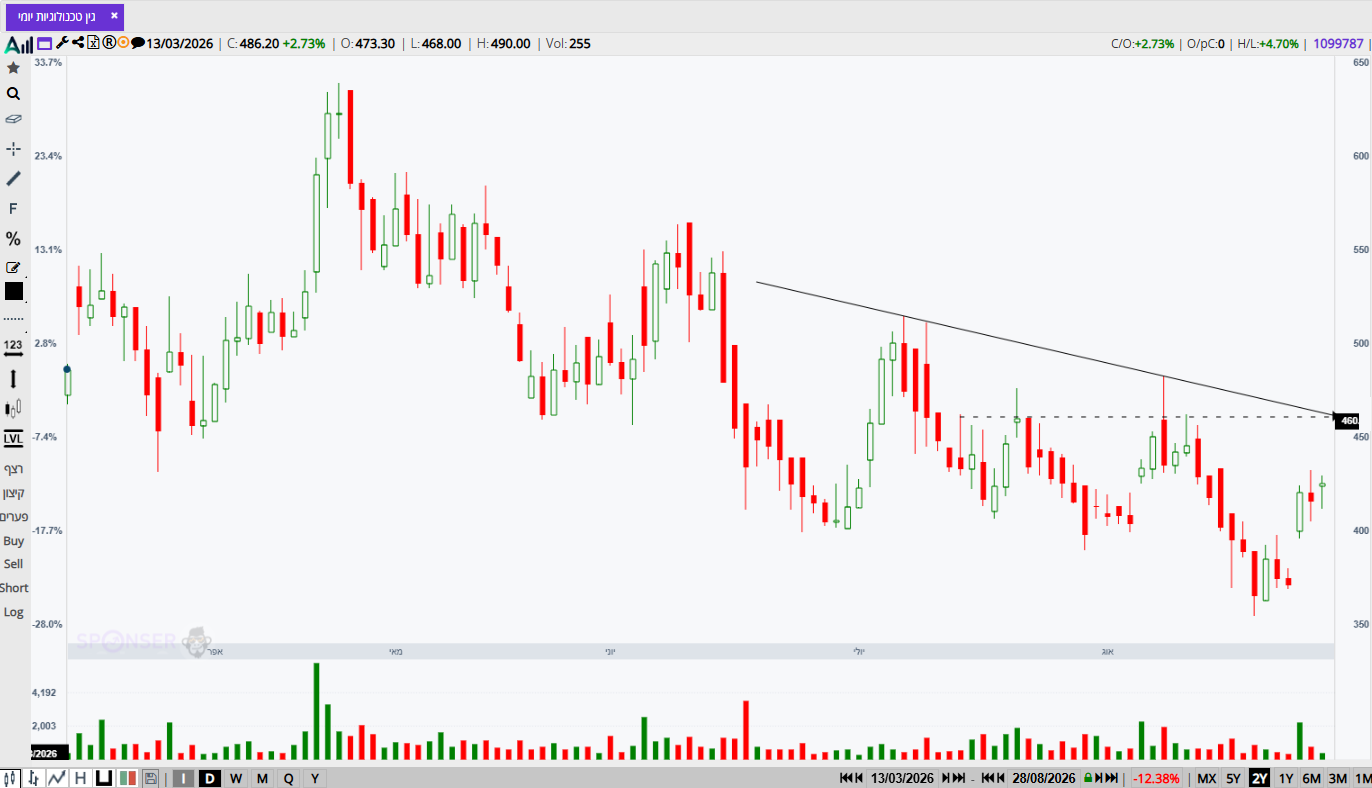The image size is (1372, 788).
Task: Click the 123 numbering tool
Action: coord(13,346)
